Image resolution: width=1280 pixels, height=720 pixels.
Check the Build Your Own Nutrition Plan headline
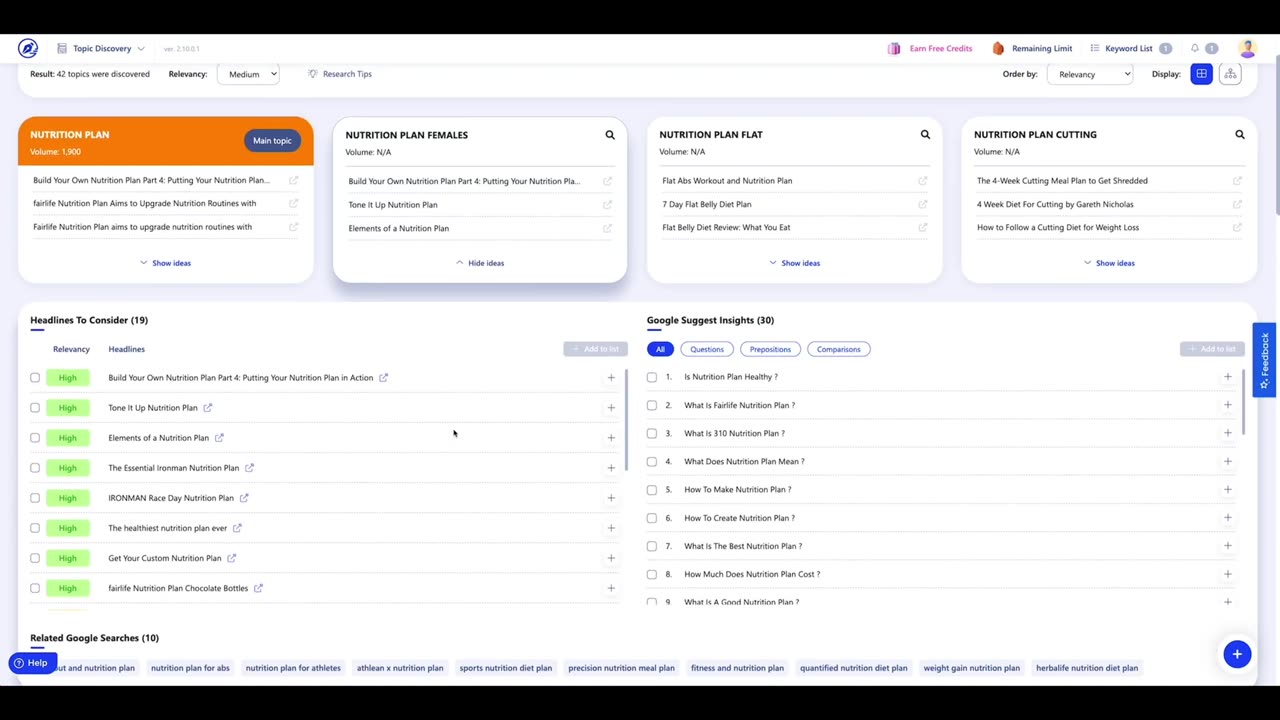[x=35, y=378]
